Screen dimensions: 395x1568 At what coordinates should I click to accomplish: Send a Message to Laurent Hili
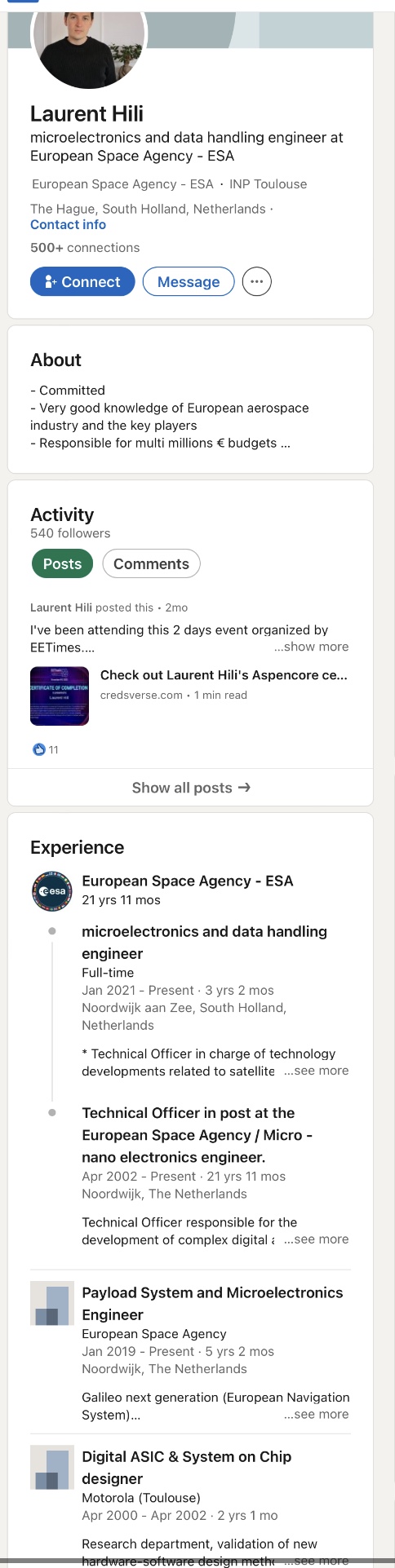click(189, 282)
